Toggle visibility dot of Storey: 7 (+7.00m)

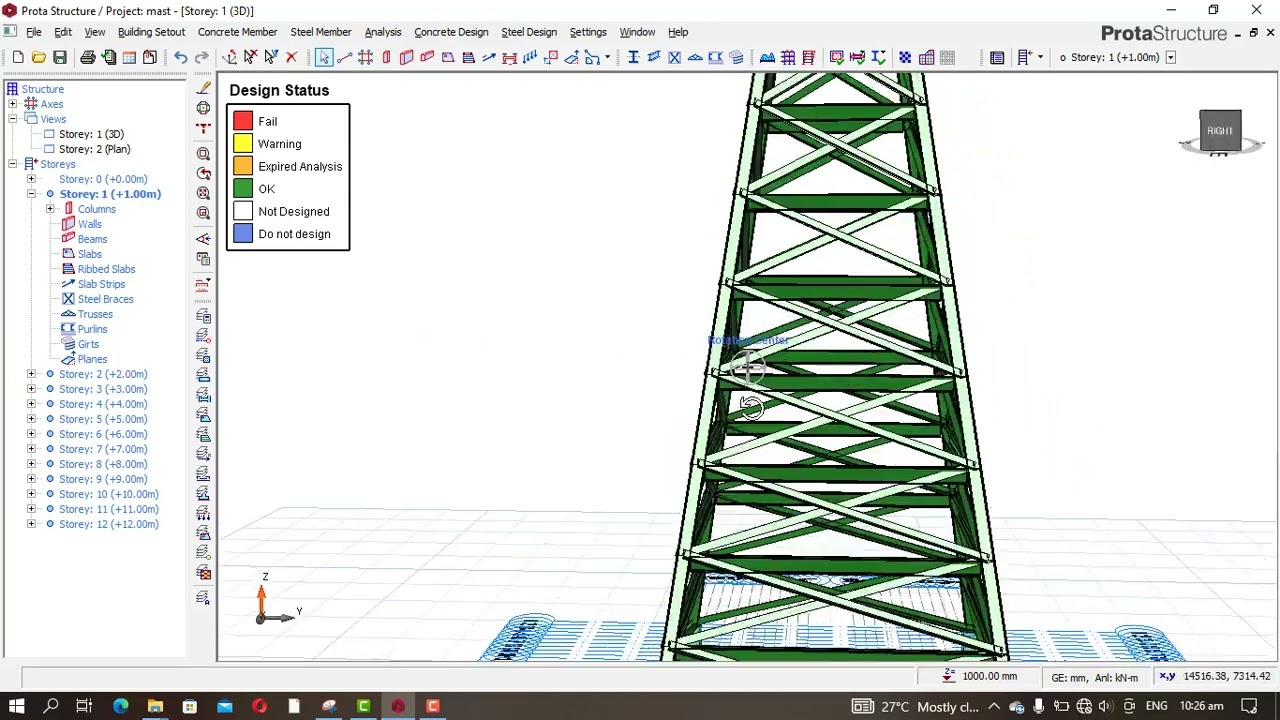click(50, 449)
